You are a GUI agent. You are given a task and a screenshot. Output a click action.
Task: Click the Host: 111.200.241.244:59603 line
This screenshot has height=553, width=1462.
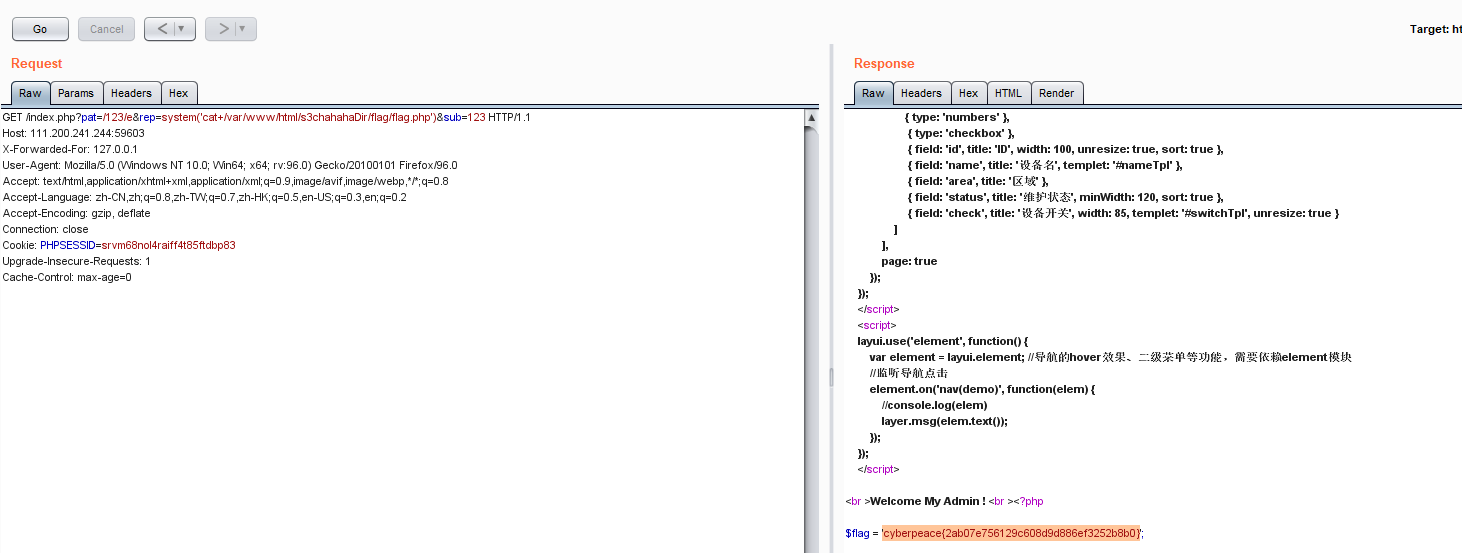(73, 133)
